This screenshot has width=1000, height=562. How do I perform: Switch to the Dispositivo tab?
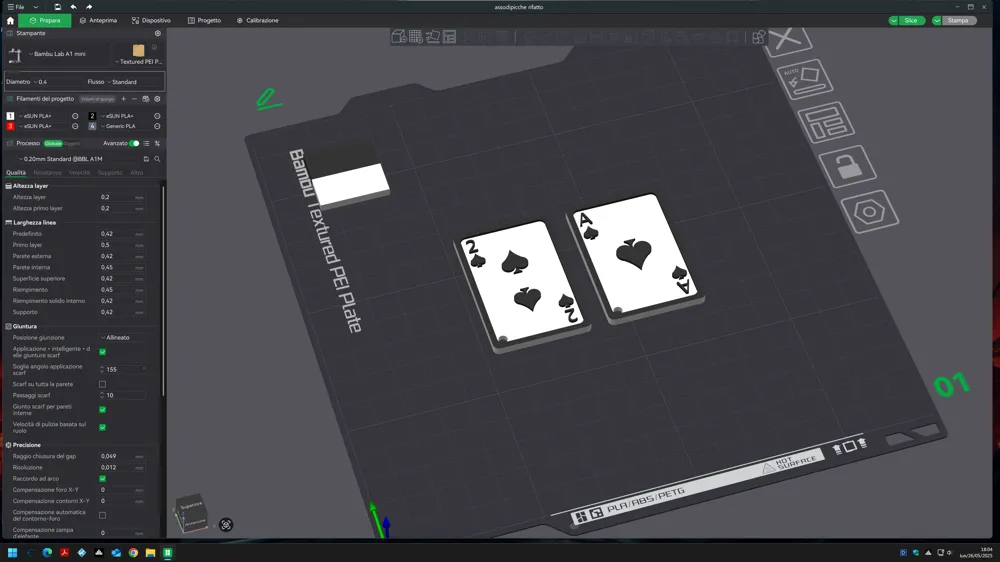pos(151,20)
